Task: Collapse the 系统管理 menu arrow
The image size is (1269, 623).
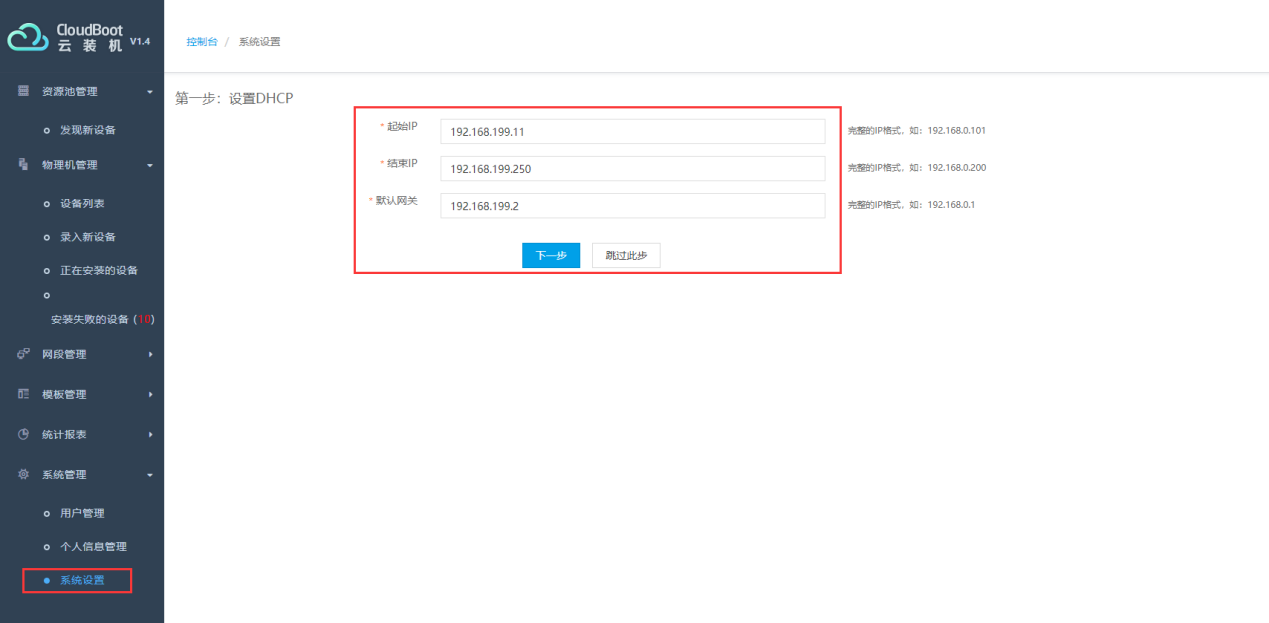Action: click(150, 475)
